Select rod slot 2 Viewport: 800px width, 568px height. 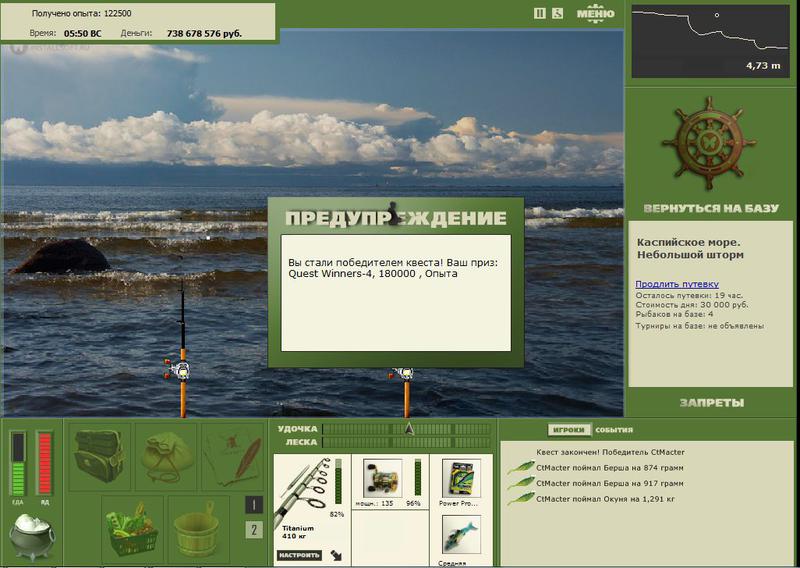tap(254, 530)
